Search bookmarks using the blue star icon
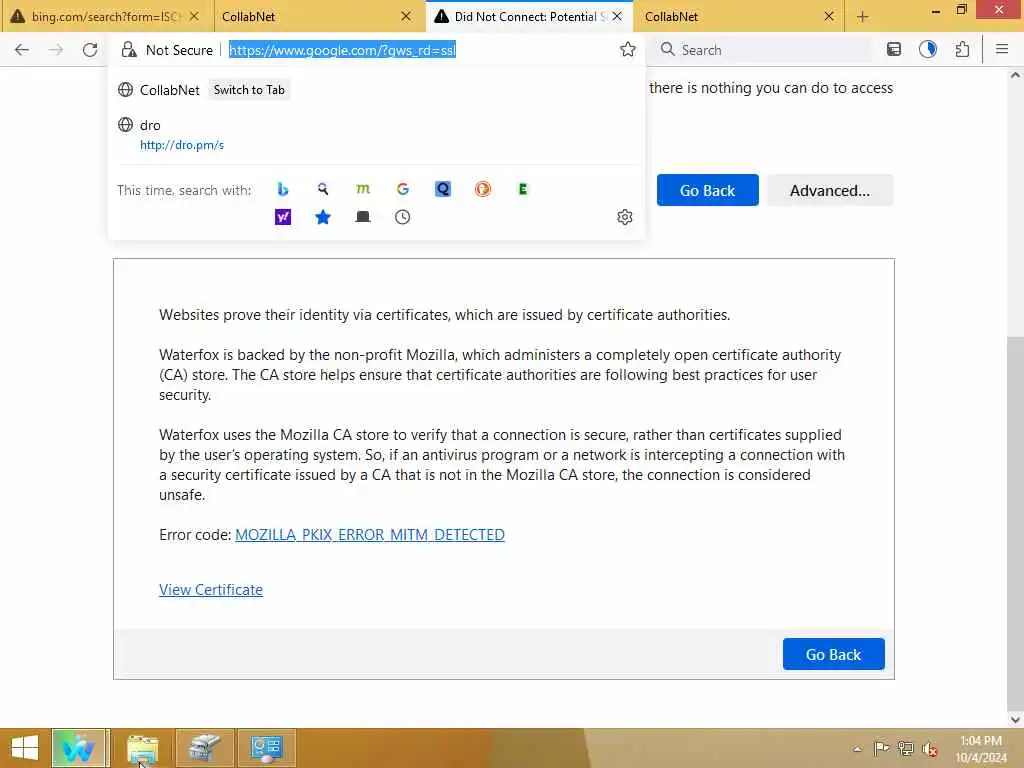Viewport: 1024px width, 768px height. click(x=323, y=217)
